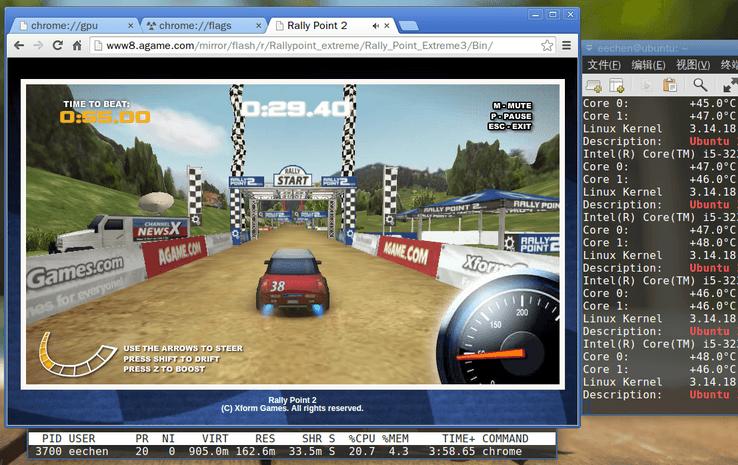Open search with terminal magnifier icon
Viewport: 738px width, 465px height.
[x=700, y=85]
